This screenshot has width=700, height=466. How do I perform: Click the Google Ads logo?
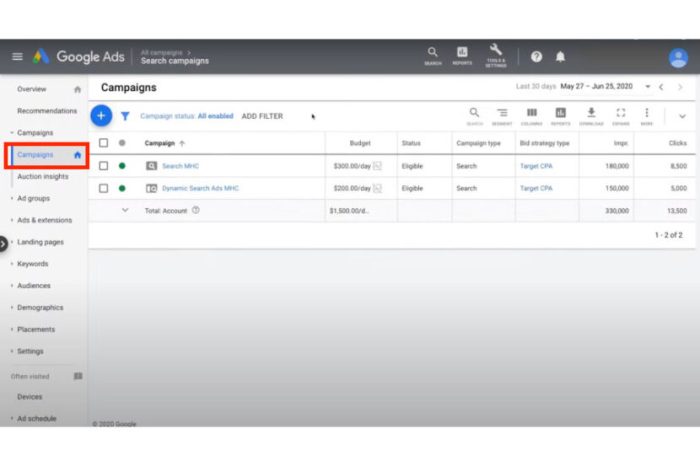(x=79, y=57)
